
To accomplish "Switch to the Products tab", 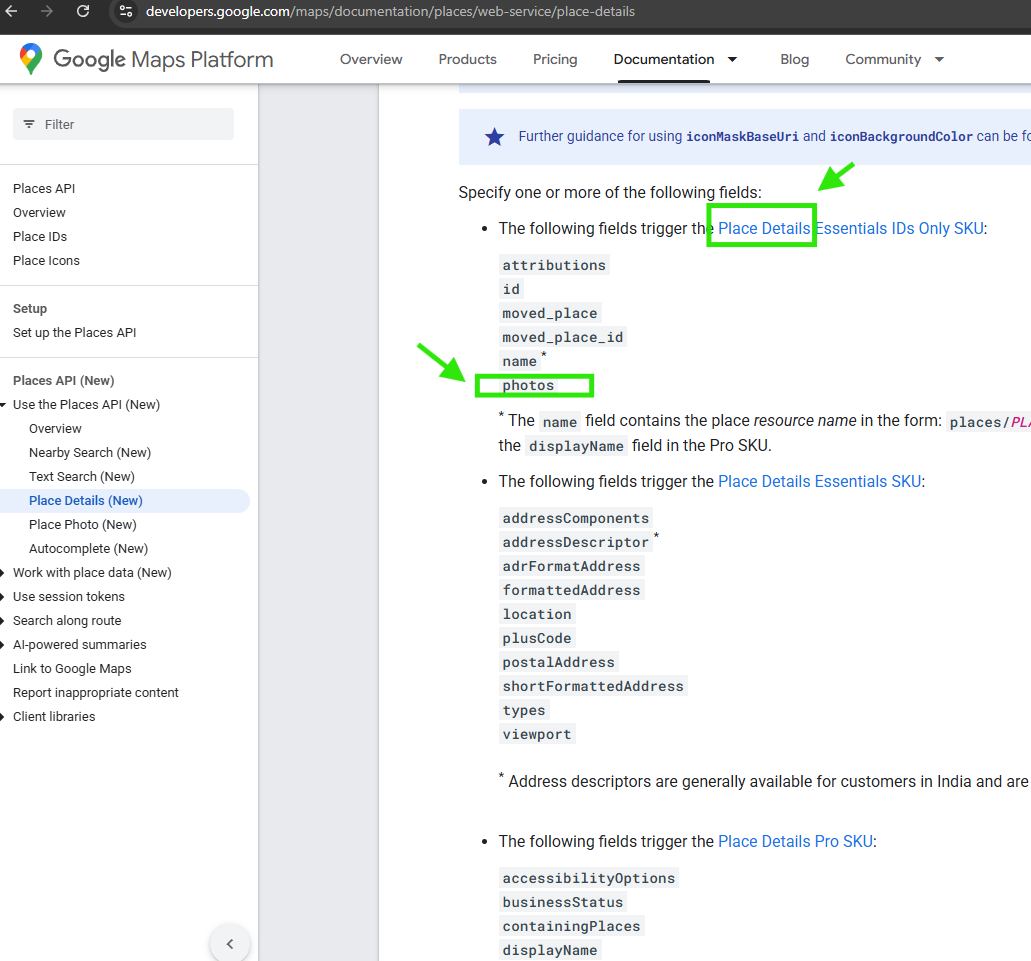I will coord(467,60).
